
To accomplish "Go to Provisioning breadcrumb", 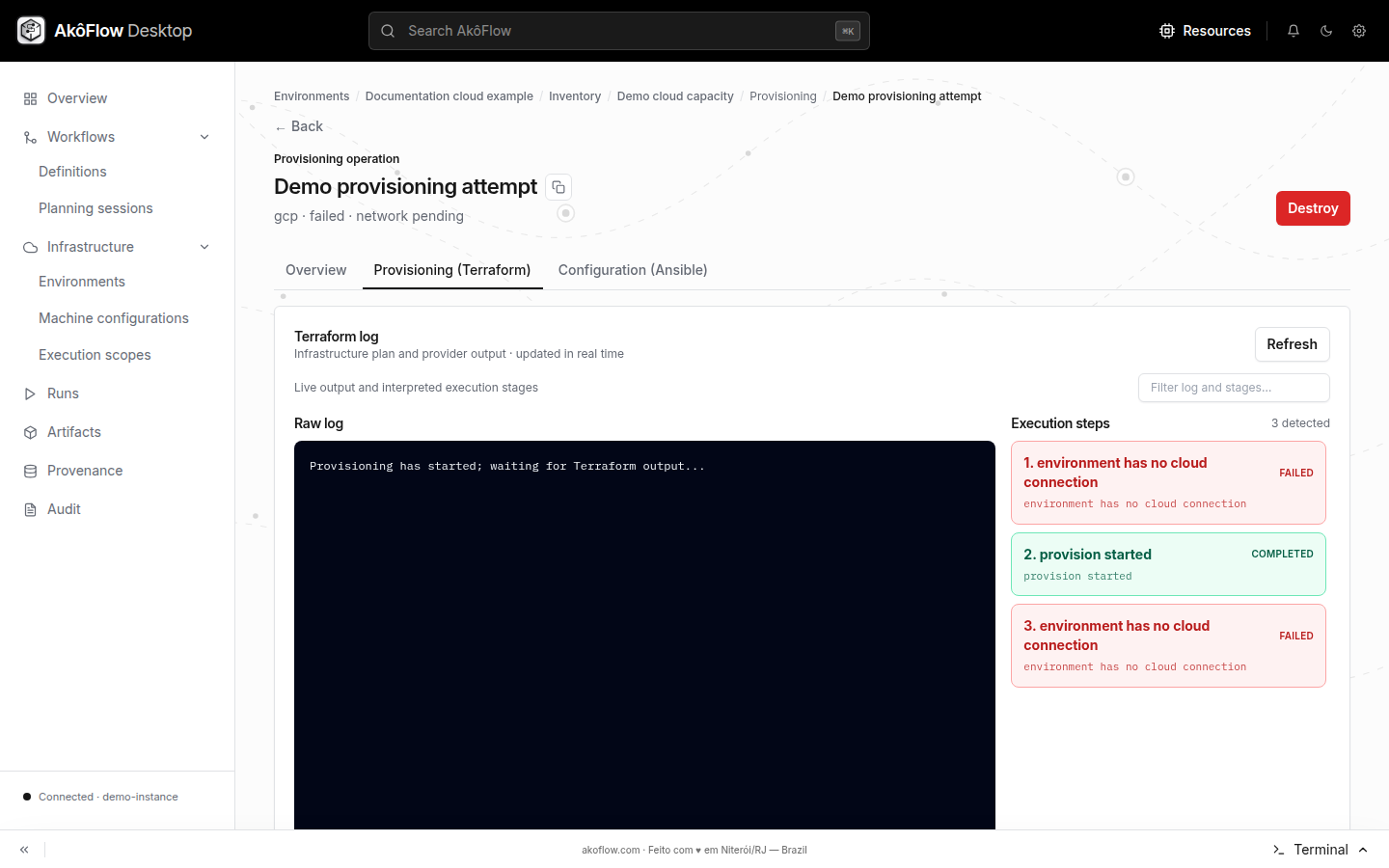I will pyautogui.click(x=783, y=96).
